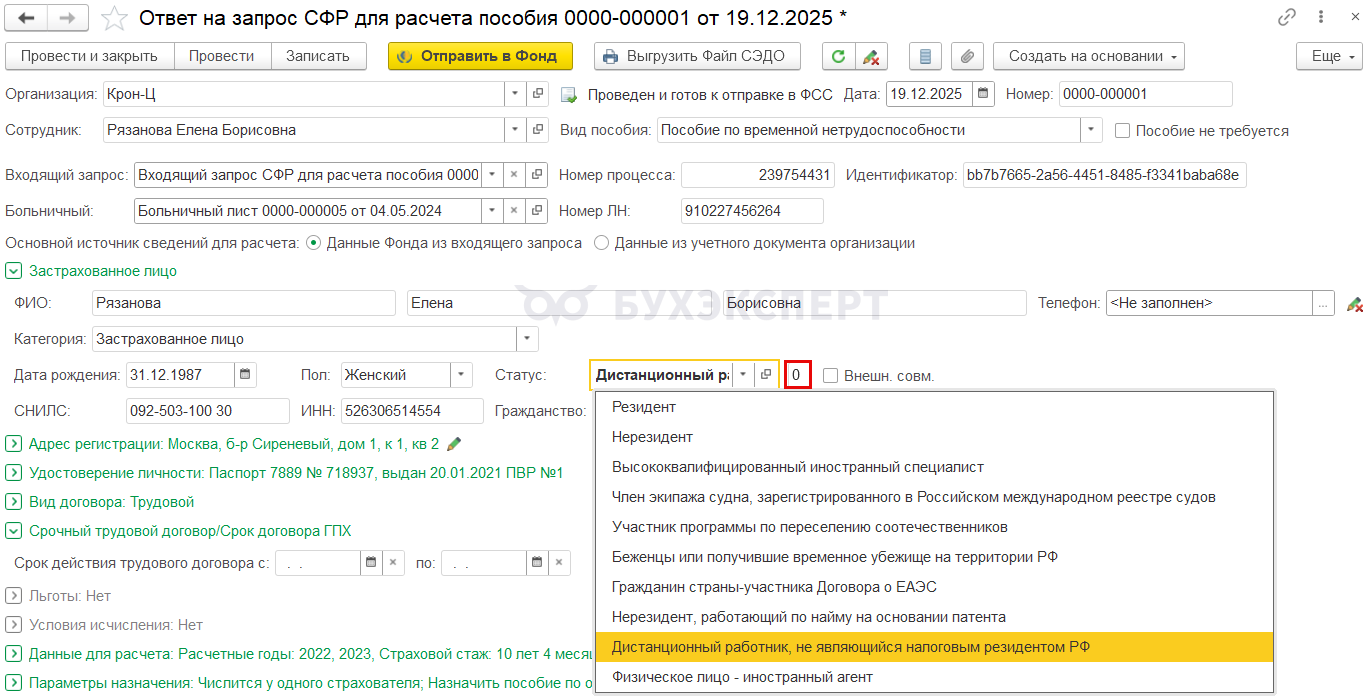Expand the Удостоверение личности section
Image resolution: width=1366 pixels, height=697 pixels.
point(14,473)
